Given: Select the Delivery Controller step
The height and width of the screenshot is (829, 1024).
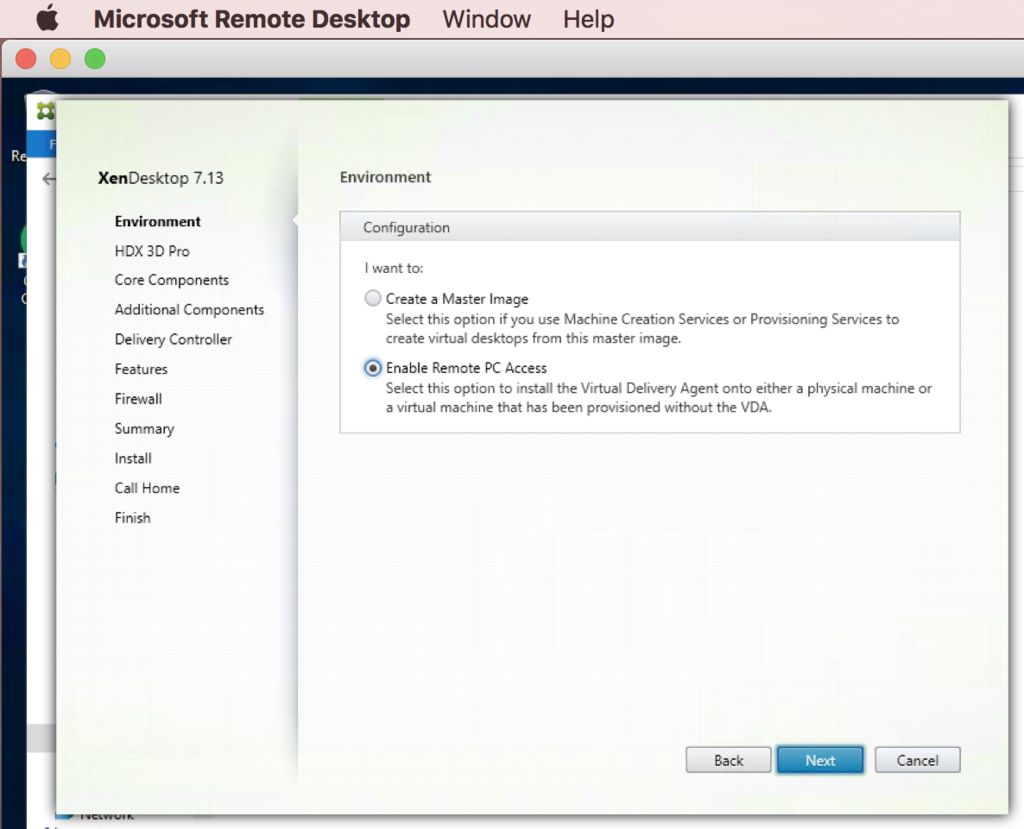Looking at the screenshot, I should pos(173,340).
